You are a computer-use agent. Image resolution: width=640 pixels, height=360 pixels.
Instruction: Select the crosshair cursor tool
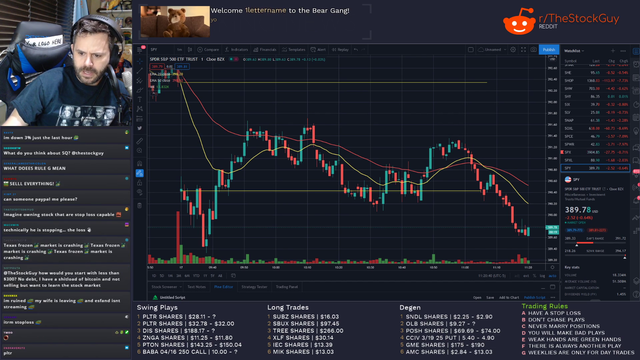(x=140, y=61)
